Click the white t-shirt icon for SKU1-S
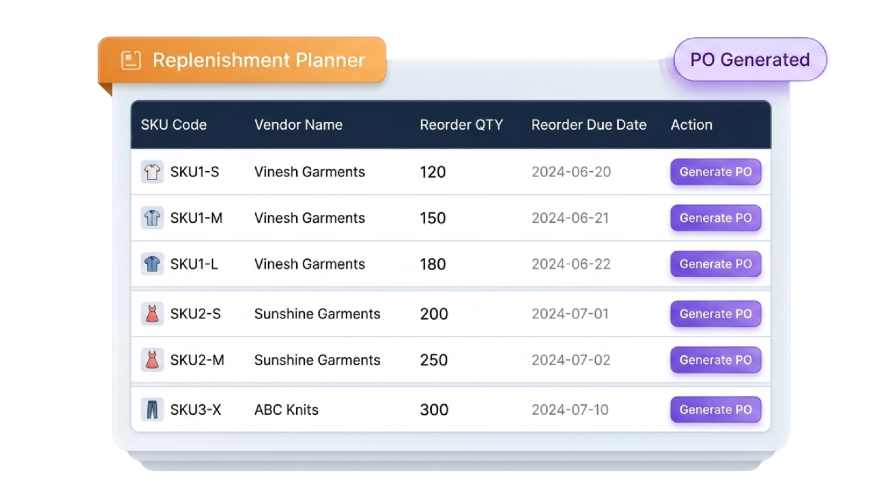 (152, 172)
